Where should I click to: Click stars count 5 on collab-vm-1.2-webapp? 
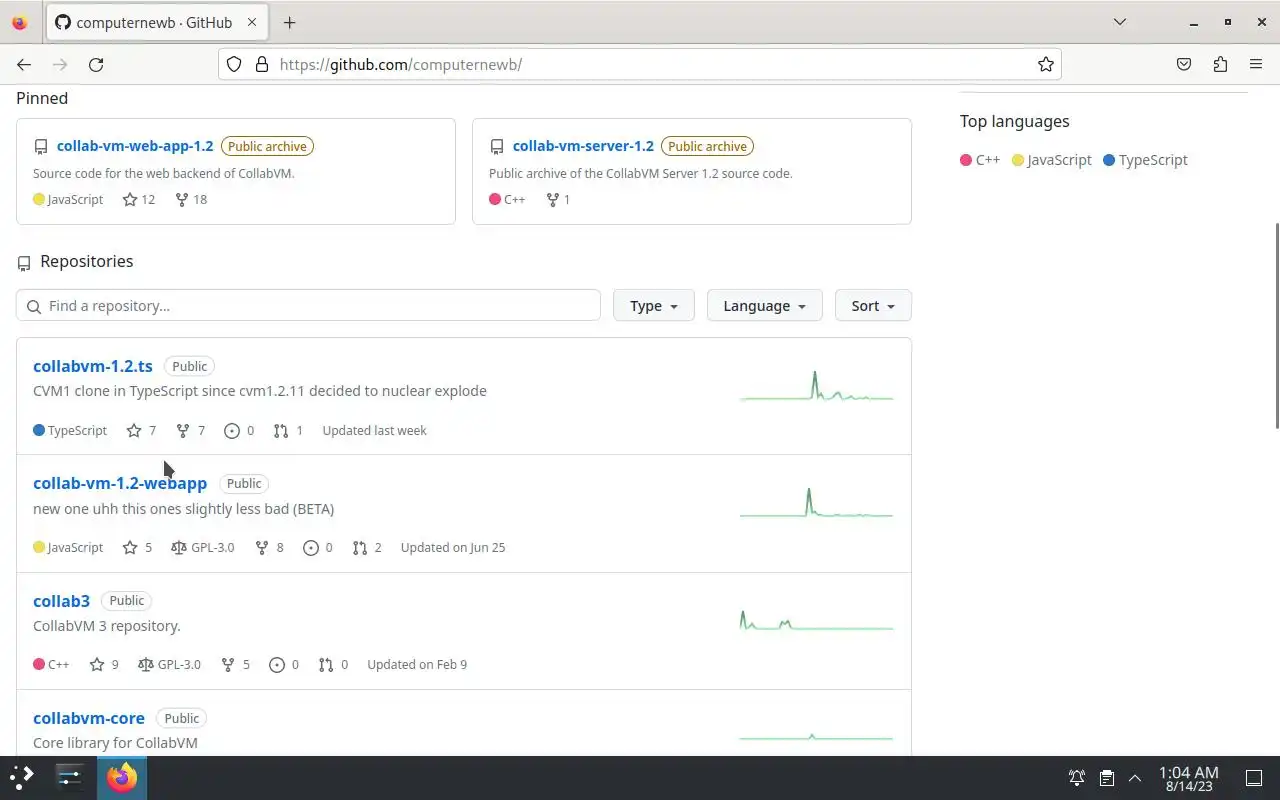click(137, 547)
